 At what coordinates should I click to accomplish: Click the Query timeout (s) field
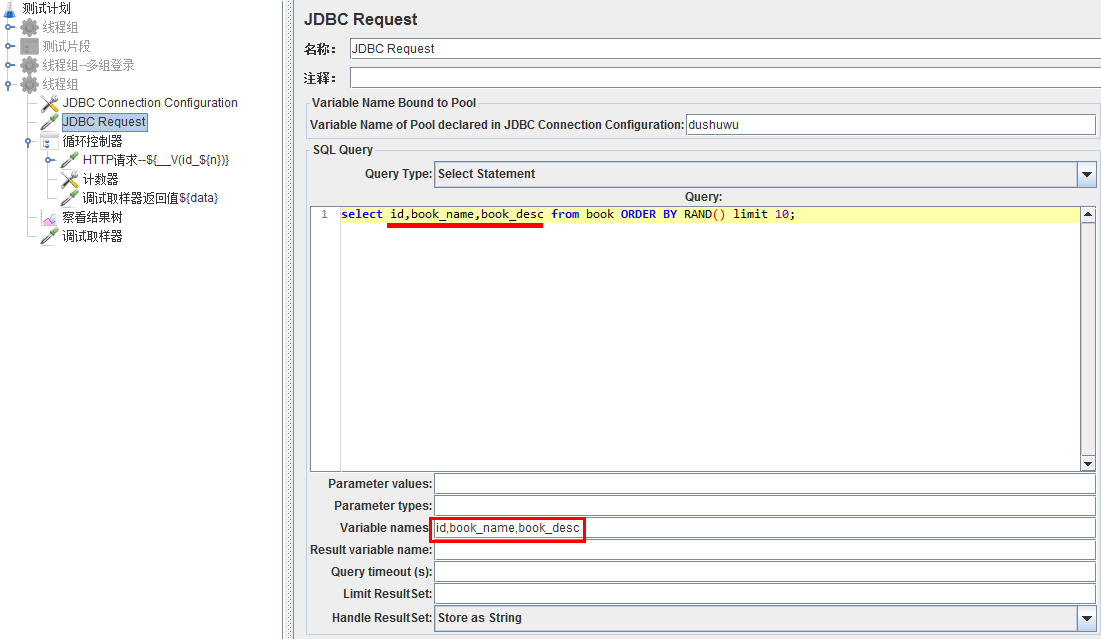coord(765,572)
